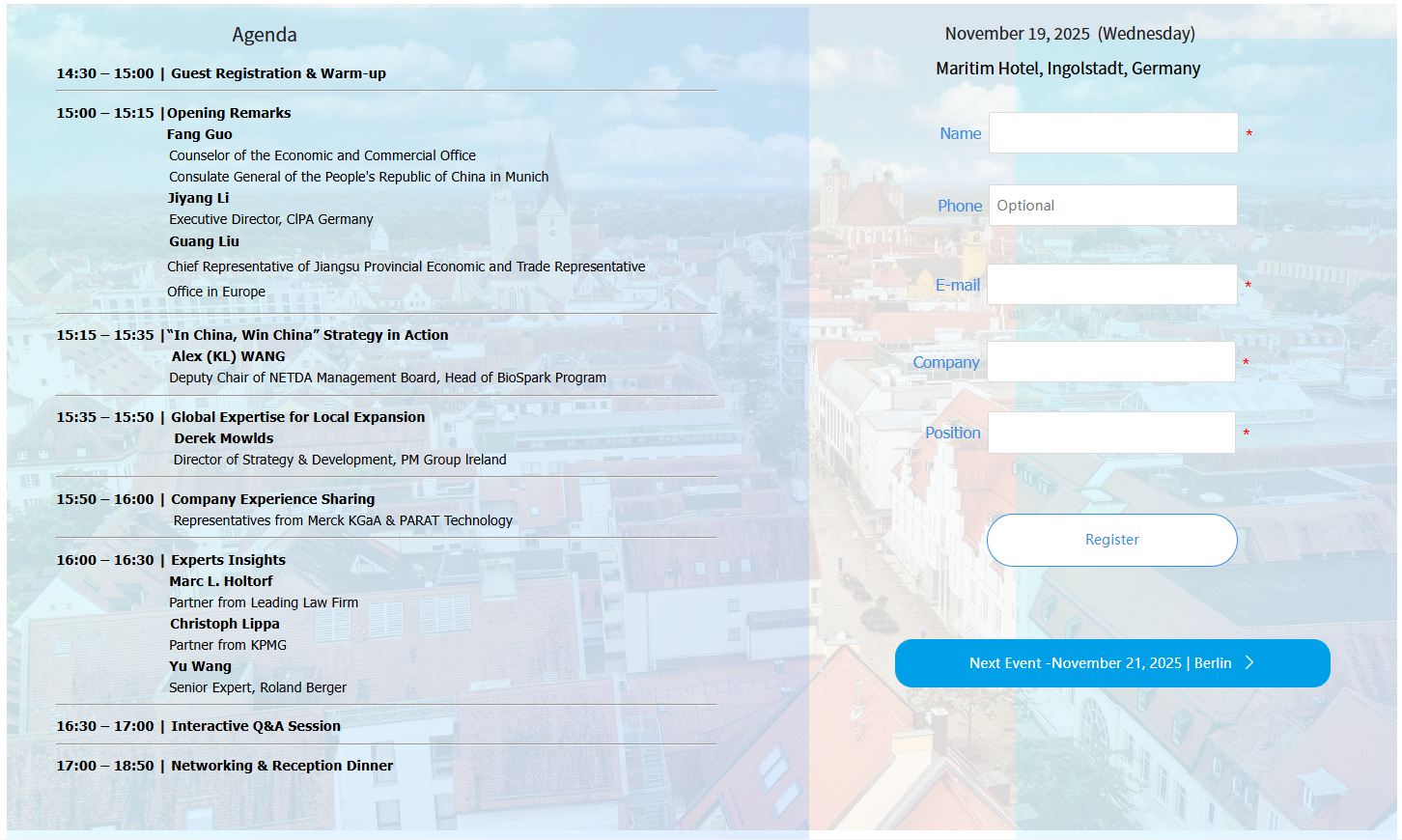Click 'Executive Director, CIPA Germany' text
The image size is (1402, 840).
click(271, 219)
